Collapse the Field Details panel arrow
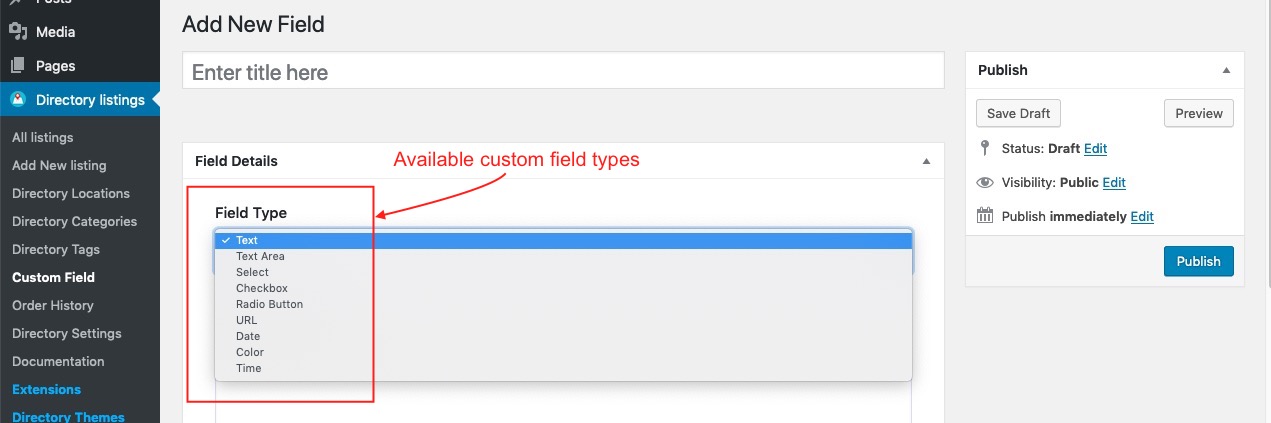Image resolution: width=1271 pixels, height=423 pixels. coord(926,161)
